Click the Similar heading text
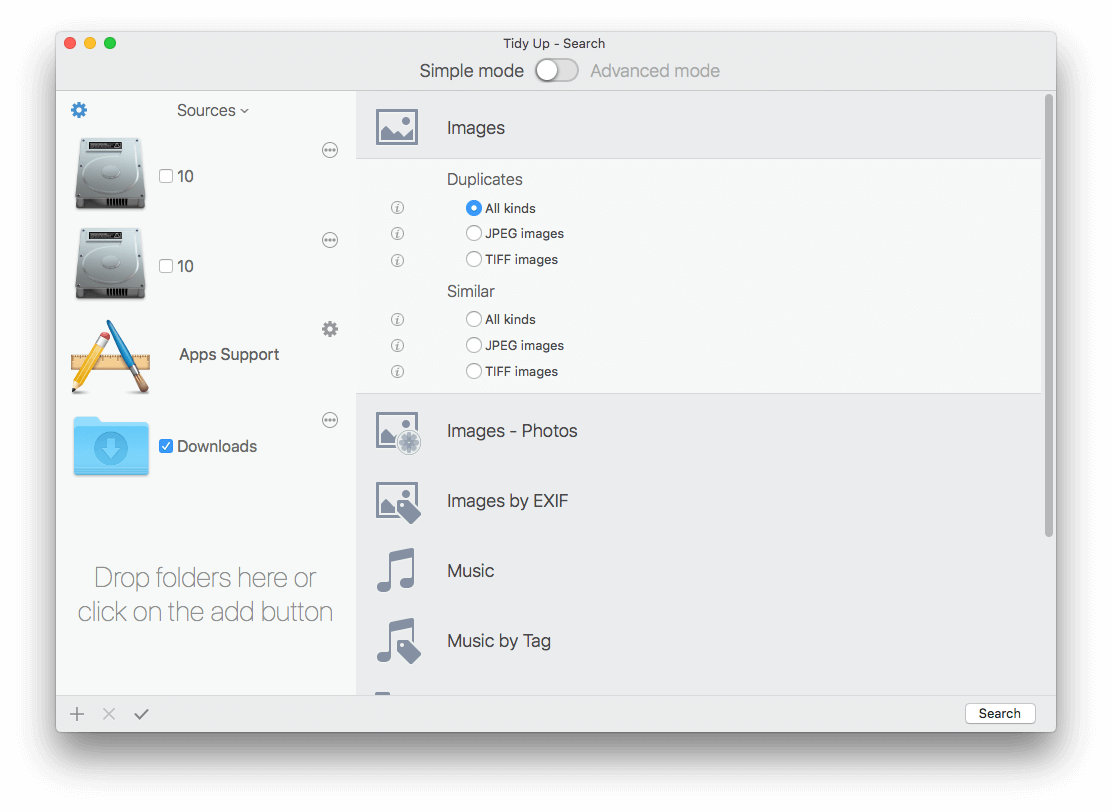The height and width of the screenshot is (812, 1112). [x=471, y=291]
